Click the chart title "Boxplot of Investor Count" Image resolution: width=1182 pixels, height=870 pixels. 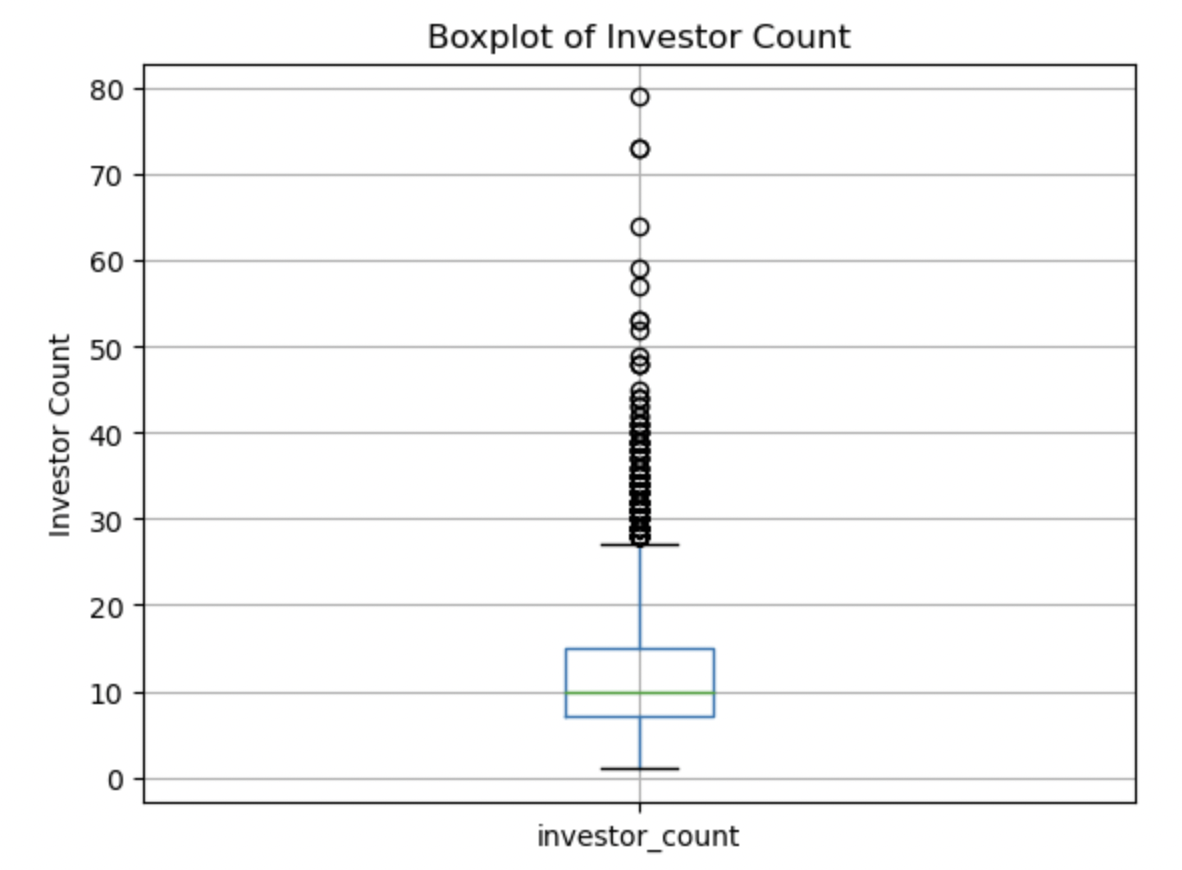click(x=638, y=37)
